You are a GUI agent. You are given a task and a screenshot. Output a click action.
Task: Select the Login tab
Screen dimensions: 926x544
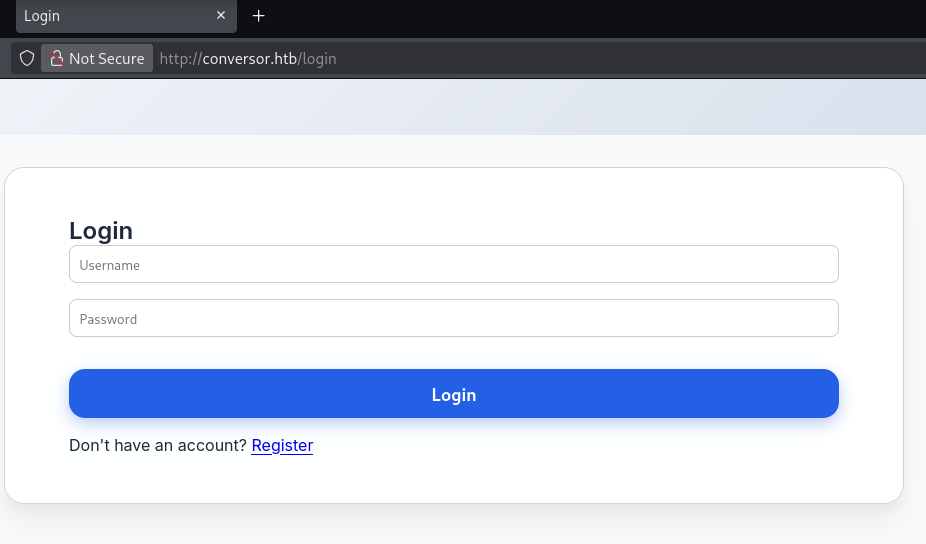tap(110, 16)
